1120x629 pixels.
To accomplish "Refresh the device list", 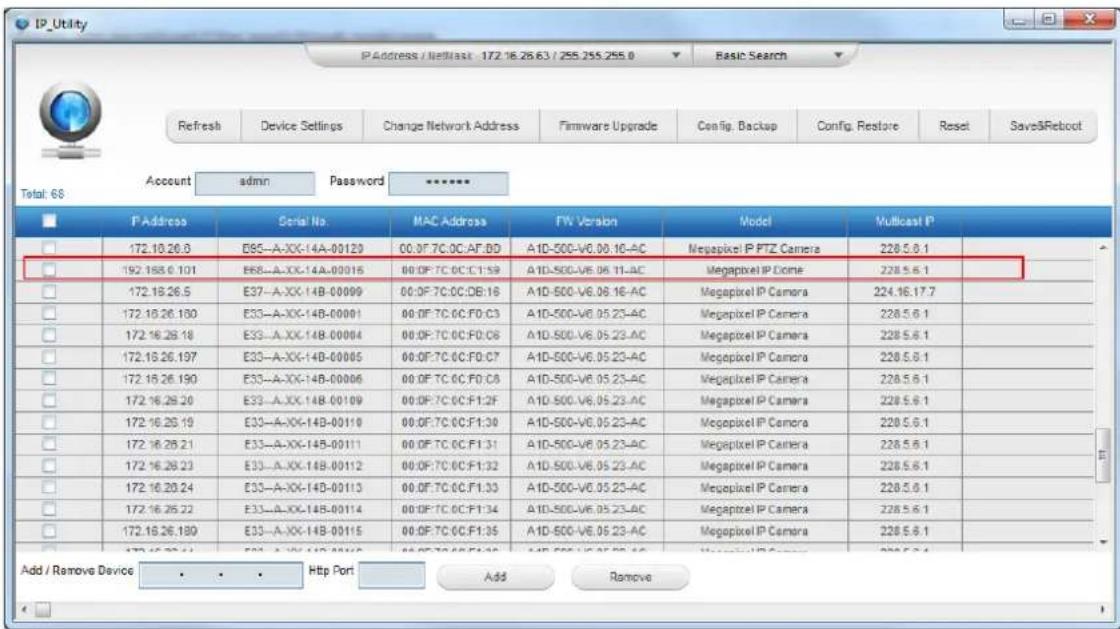I will tap(199, 126).
